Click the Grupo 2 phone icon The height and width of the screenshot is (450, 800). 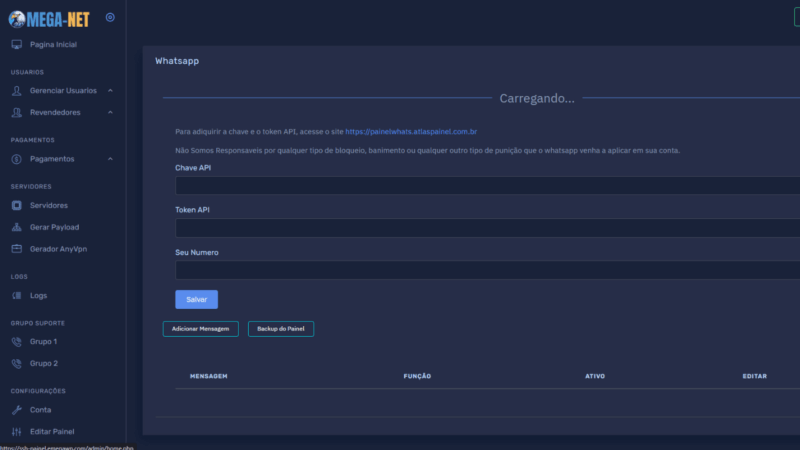click(17, 363)
